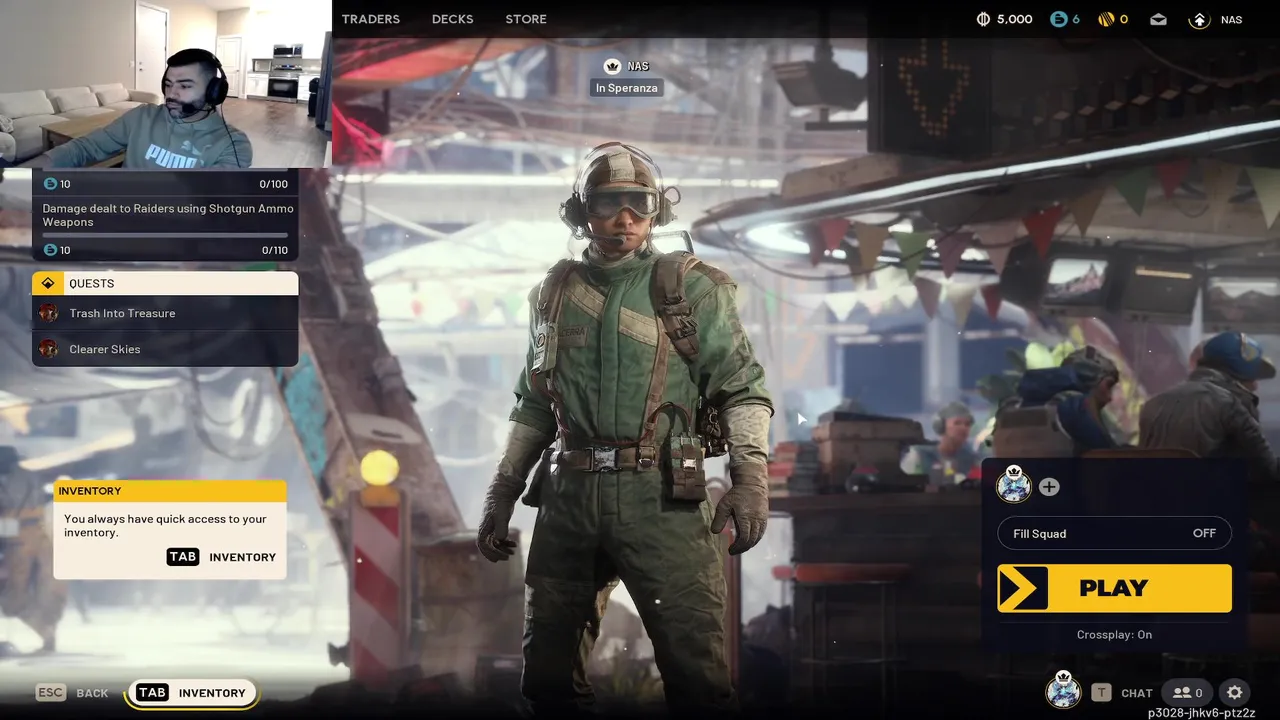Viewport: 1280px width, 720px height.
Task: Click the Quests diamond icon
Action: 48,283
